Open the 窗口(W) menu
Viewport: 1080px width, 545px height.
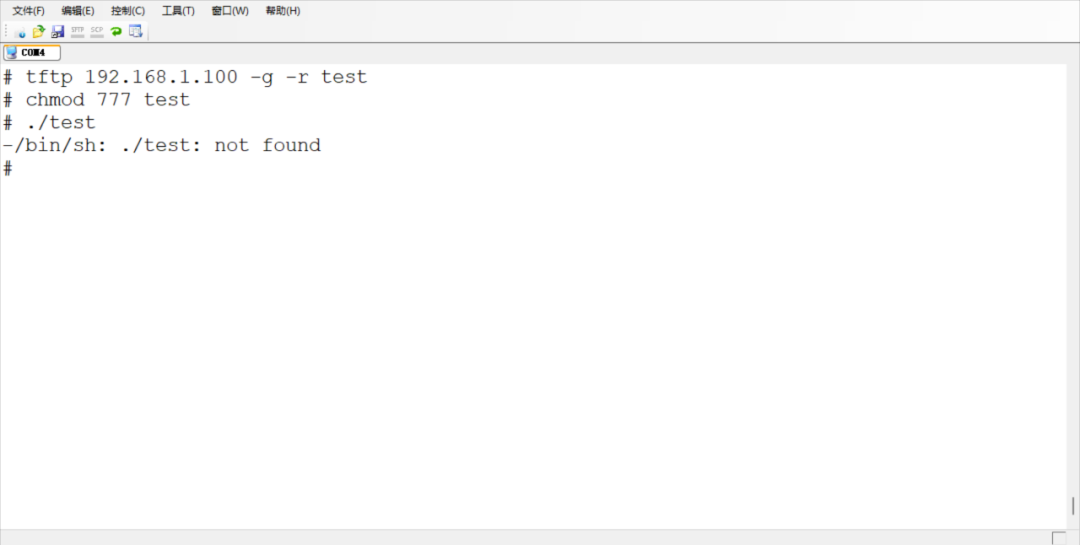click(x=230, y=10)
